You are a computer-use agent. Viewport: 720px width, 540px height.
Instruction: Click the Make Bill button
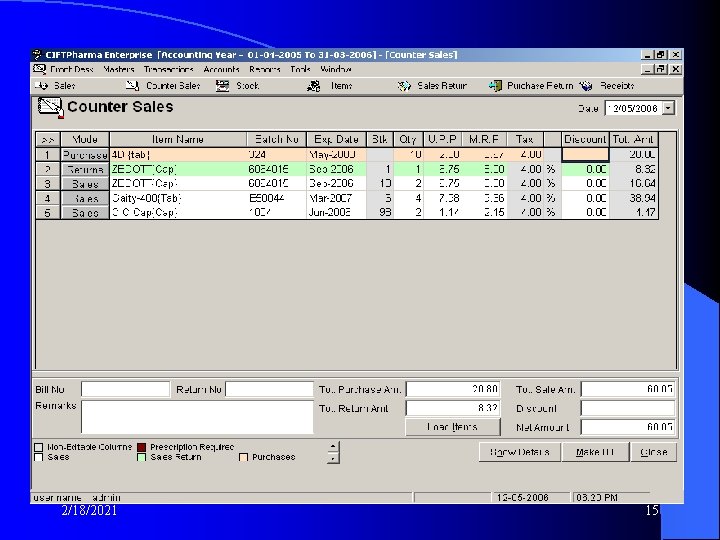point(595,452)
